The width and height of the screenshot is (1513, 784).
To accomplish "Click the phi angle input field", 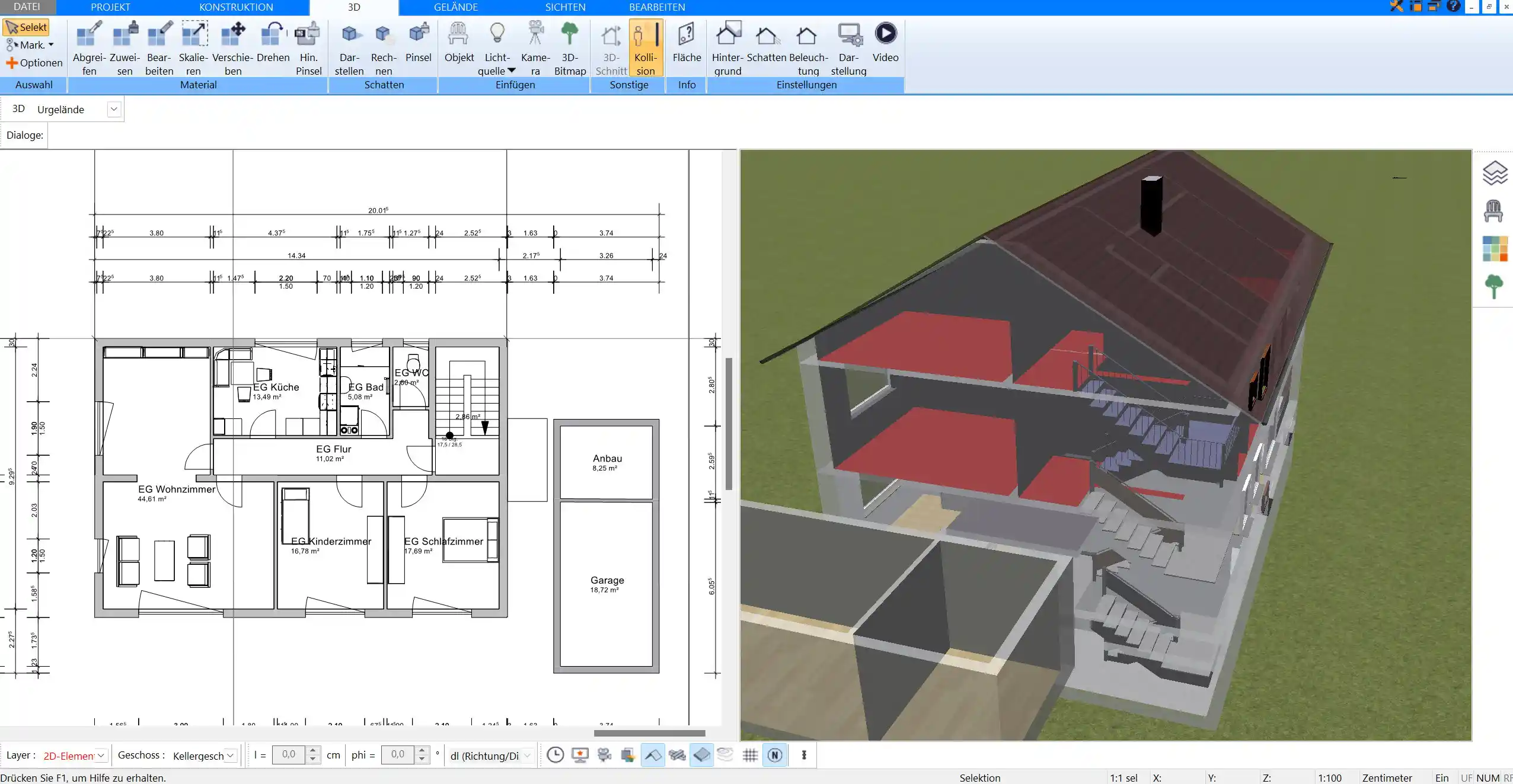I will tap(397, 755).
